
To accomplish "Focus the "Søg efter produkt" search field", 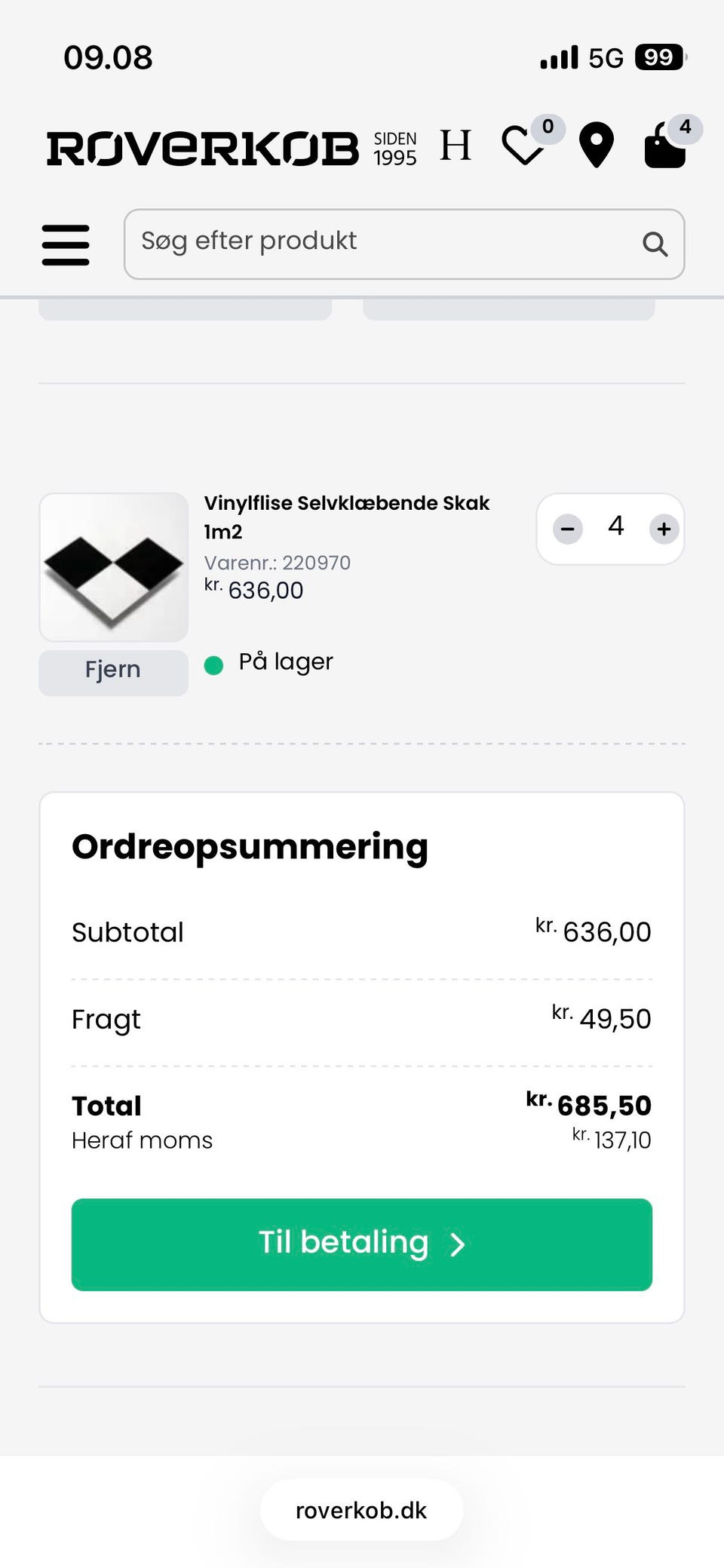I will tap(377, 243).
